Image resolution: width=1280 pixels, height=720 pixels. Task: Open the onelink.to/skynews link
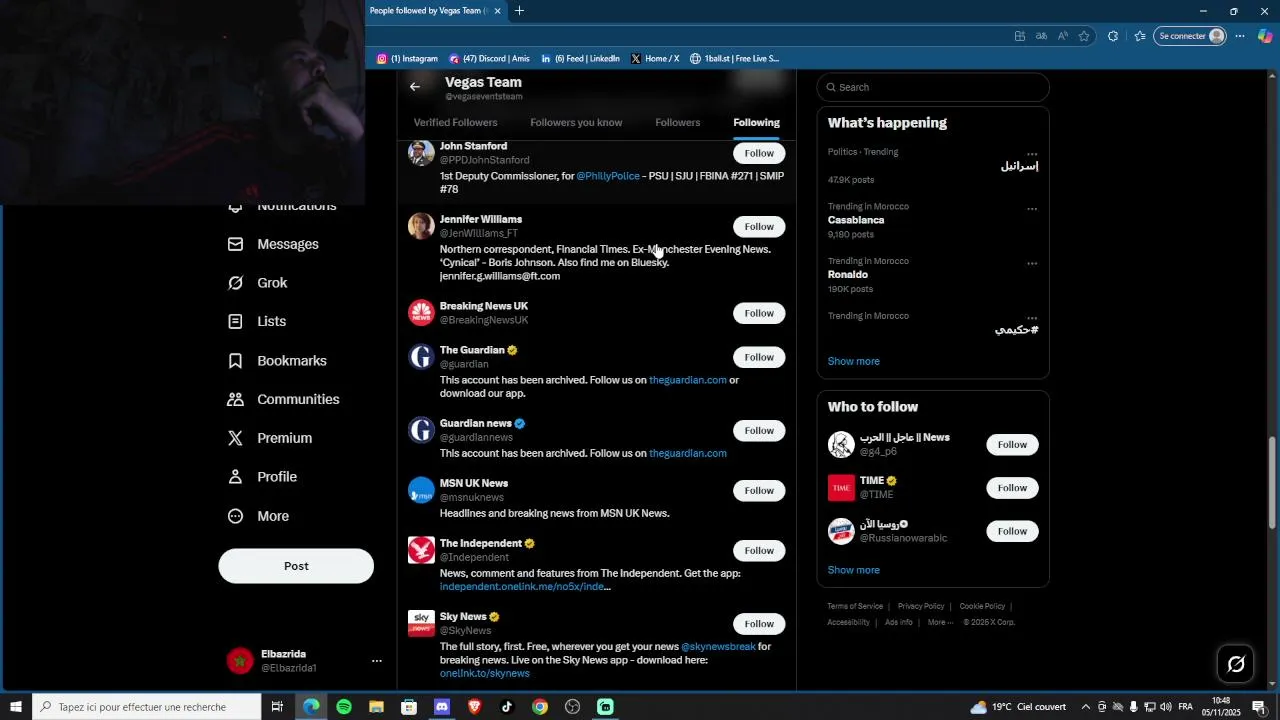(484, 674)
